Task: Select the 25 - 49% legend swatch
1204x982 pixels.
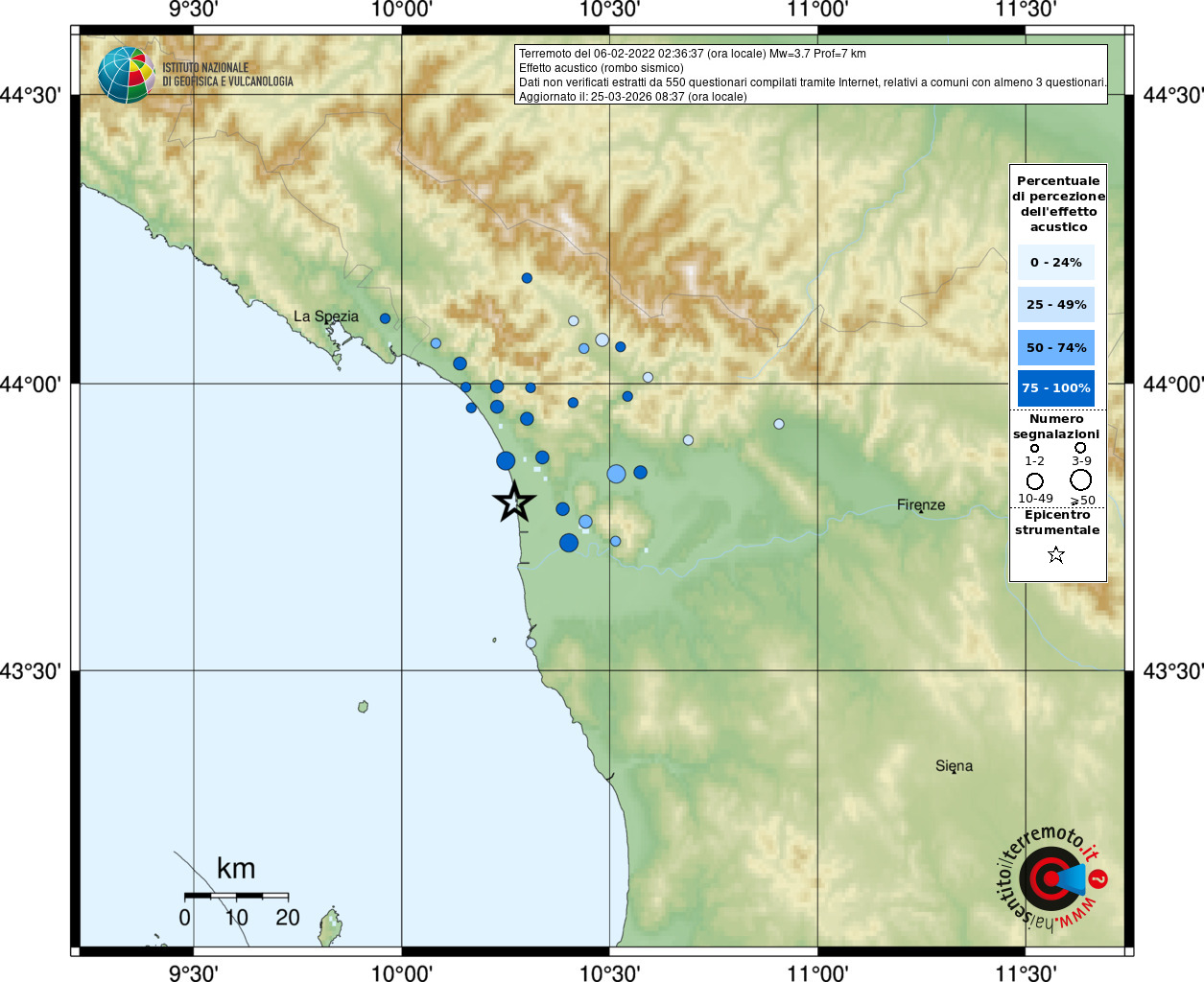Action: 1055,305
